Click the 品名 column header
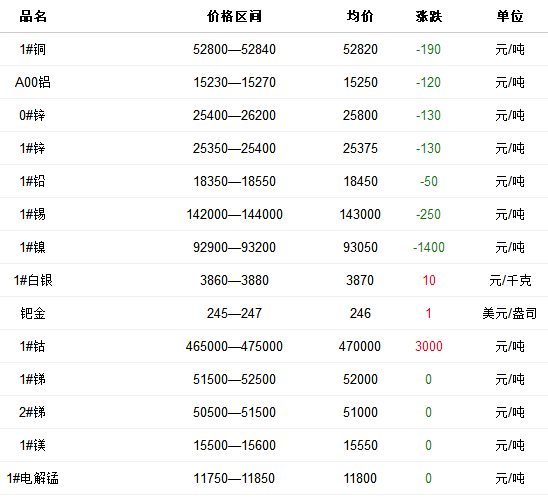 click(x=33, y=16)
